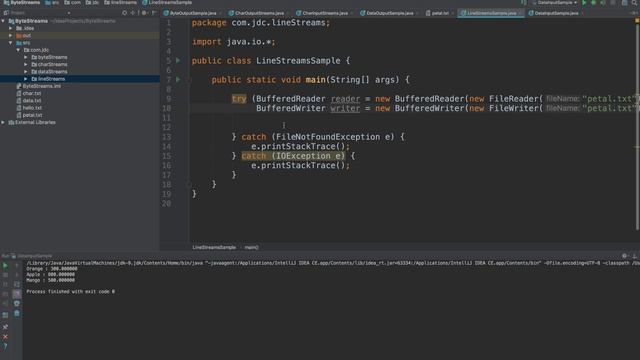640x360 pixels.
Task: Click the ByteStreams breadcrumb in the navigation bar
Action: click(x=22, y=3)
